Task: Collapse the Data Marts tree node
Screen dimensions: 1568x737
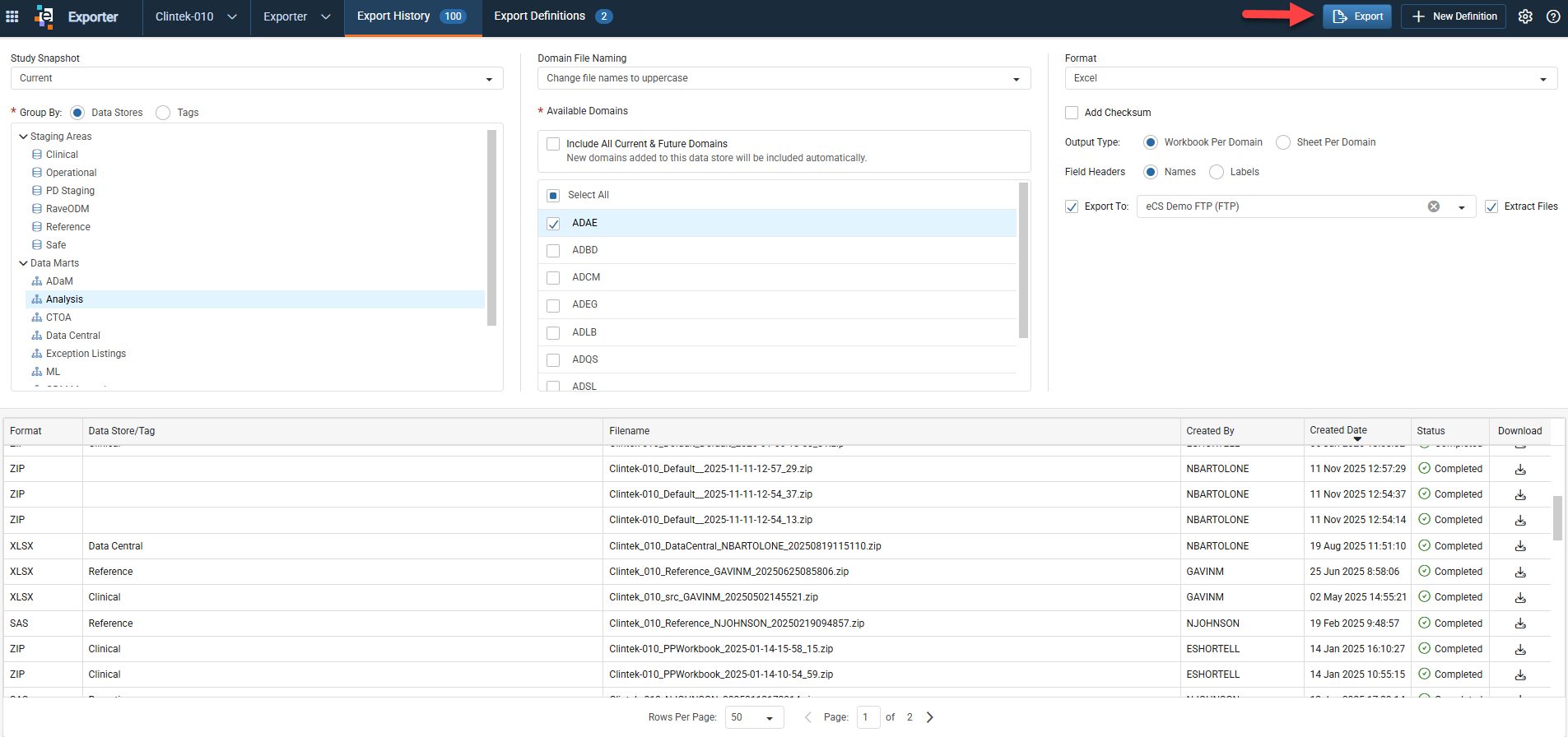Action: pyautogui.click(x=23, y=263)
